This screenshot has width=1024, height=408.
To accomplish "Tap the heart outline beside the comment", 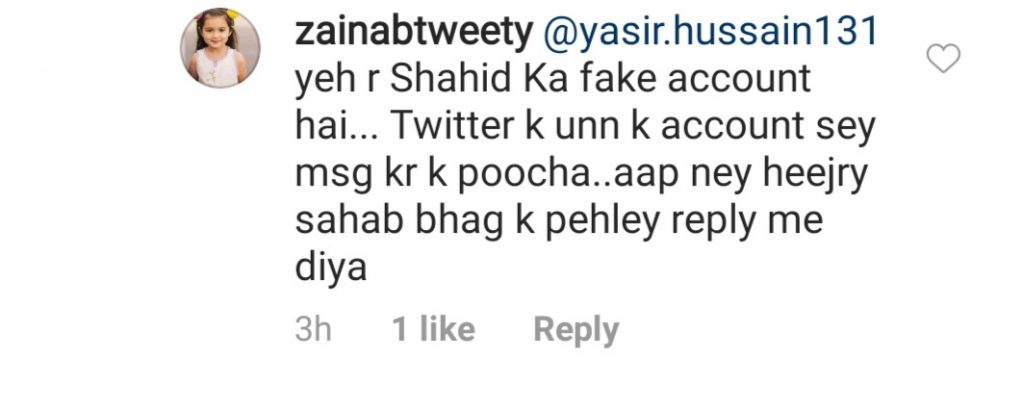I will 943,59.
